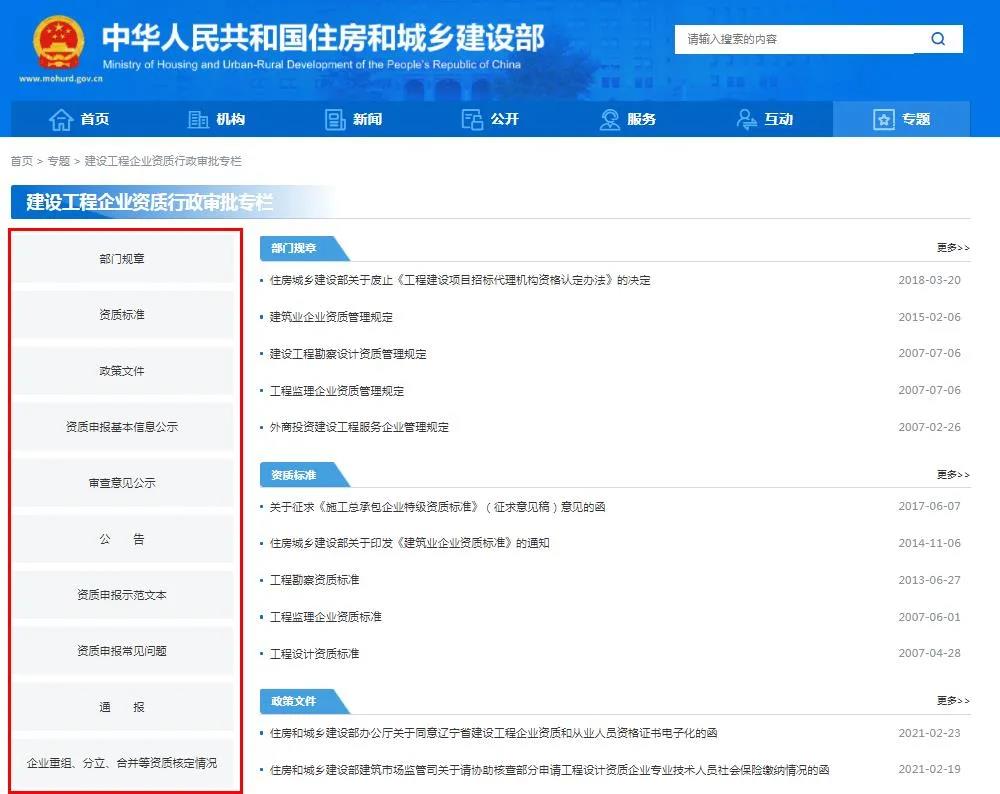Go to 首页 in the breadcrumb
The image size is (1000, 794).
click(22, 161)
